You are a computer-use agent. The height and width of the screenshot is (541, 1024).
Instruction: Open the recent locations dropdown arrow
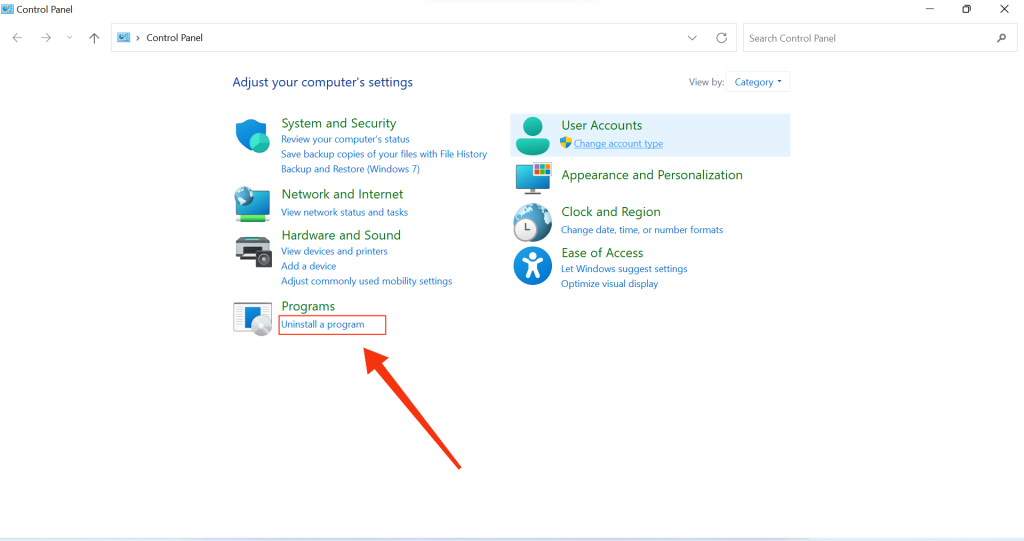point(69,38)
